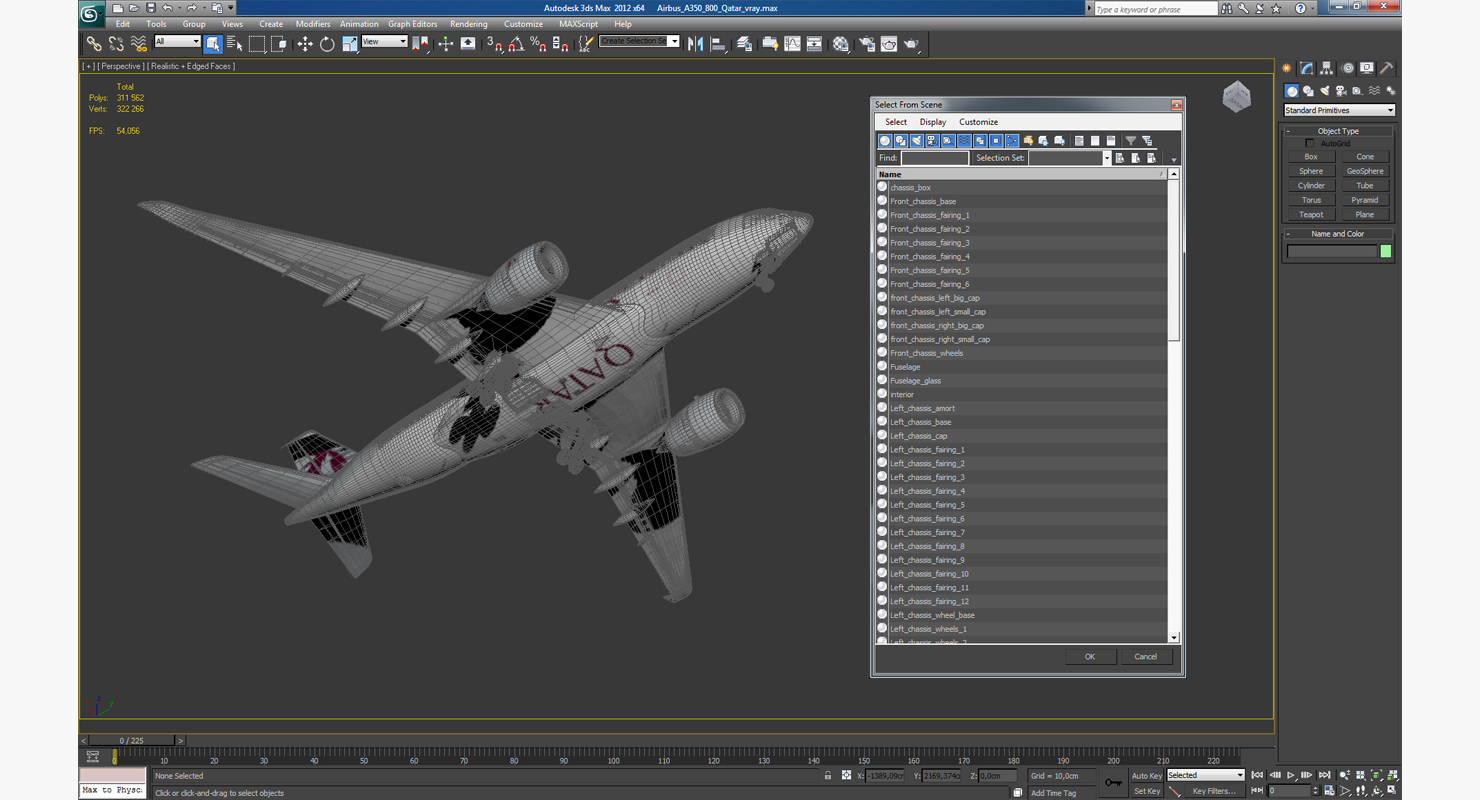Open the Layer Manager icon

coord(744,43)
